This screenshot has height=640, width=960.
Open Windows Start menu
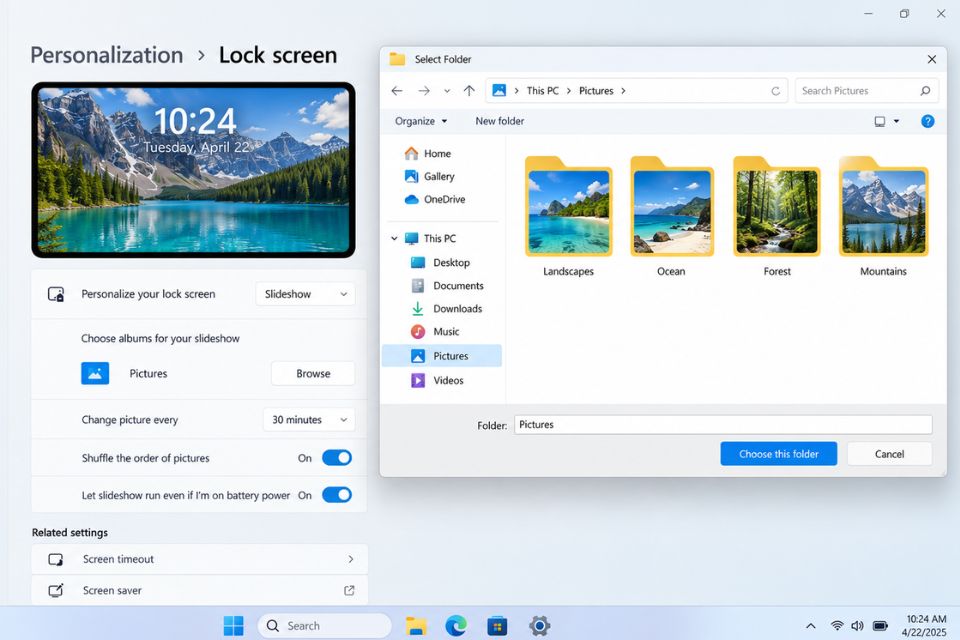coord(233,625)
